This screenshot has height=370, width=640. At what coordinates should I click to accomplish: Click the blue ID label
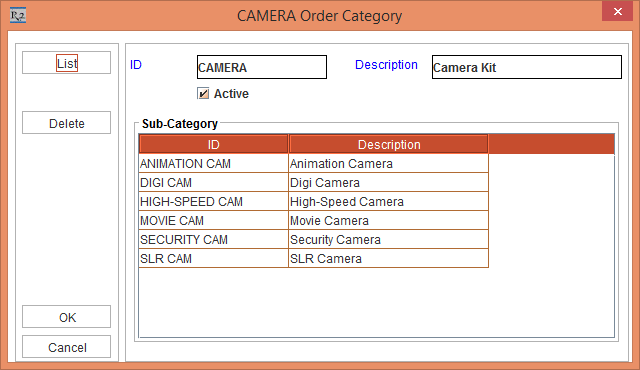[136, 65]
